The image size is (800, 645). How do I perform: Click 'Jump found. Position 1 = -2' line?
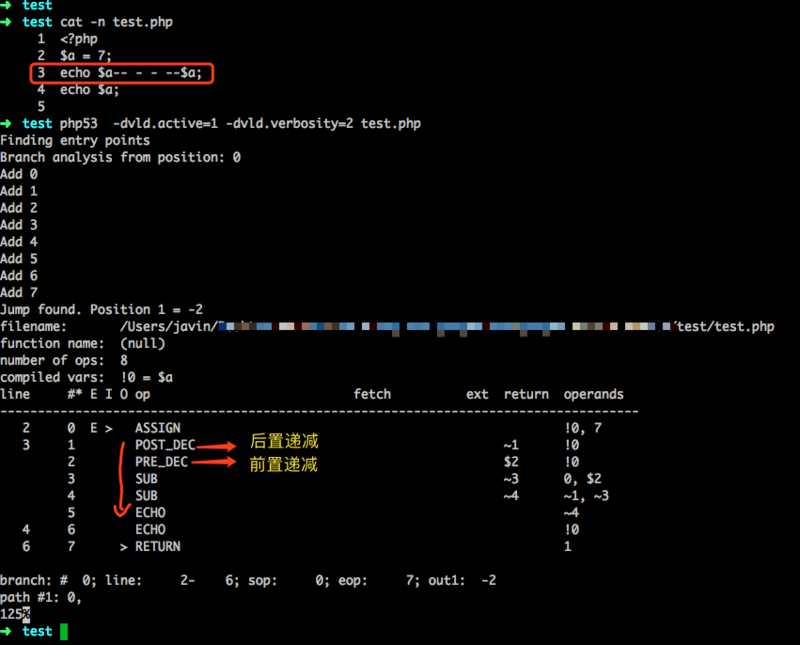102,309
